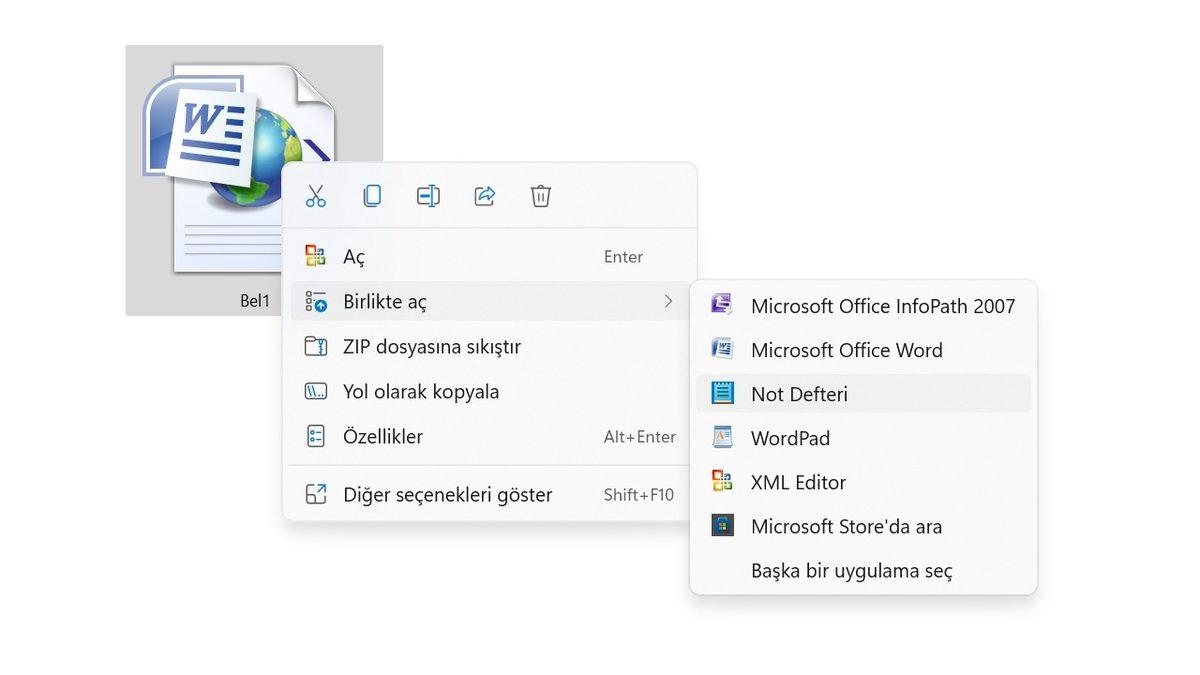Select the XML Editor icon

721,482
